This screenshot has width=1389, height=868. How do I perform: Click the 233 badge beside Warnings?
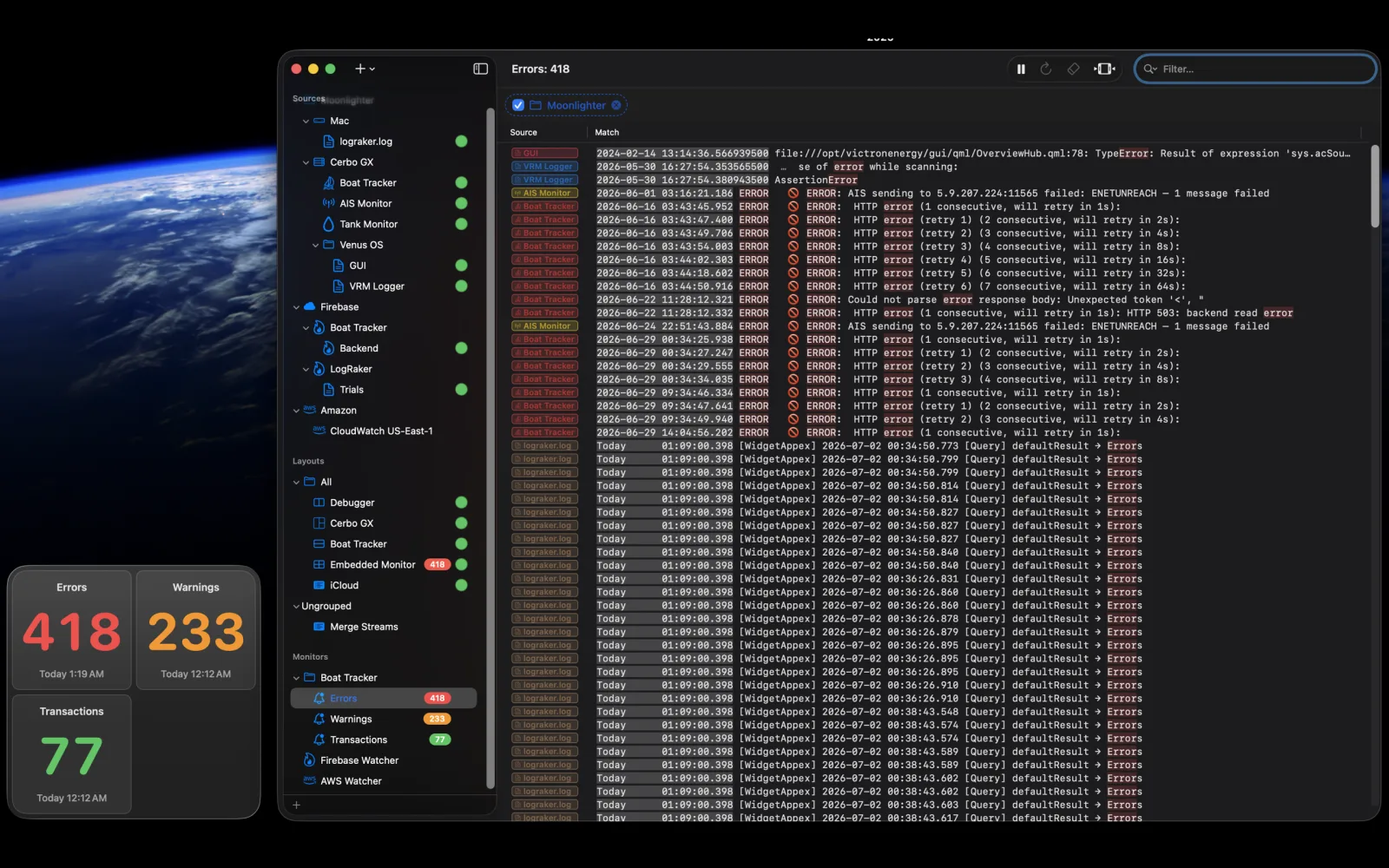[437, 720]
